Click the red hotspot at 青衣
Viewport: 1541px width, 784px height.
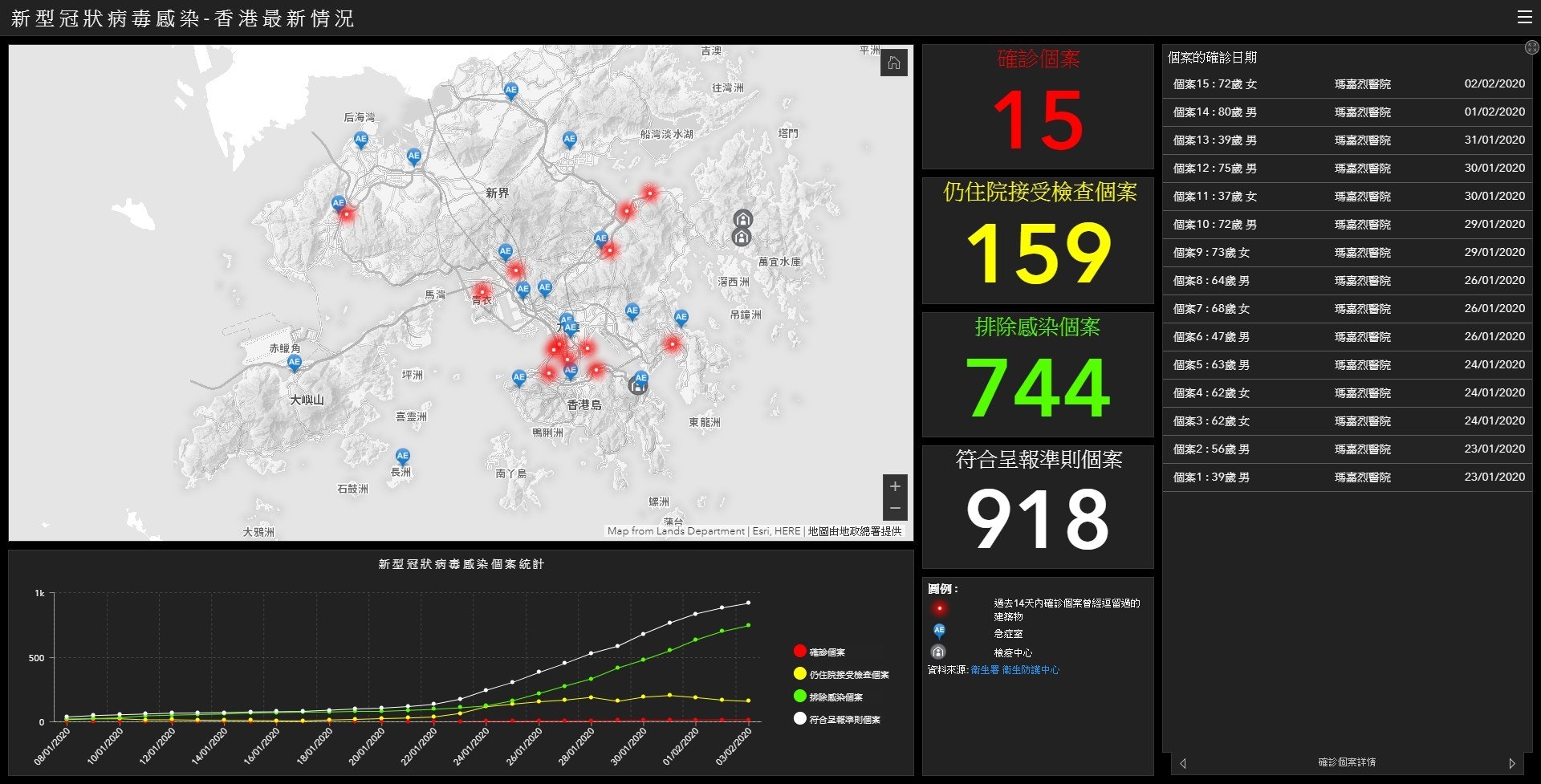tap(482, 291)
